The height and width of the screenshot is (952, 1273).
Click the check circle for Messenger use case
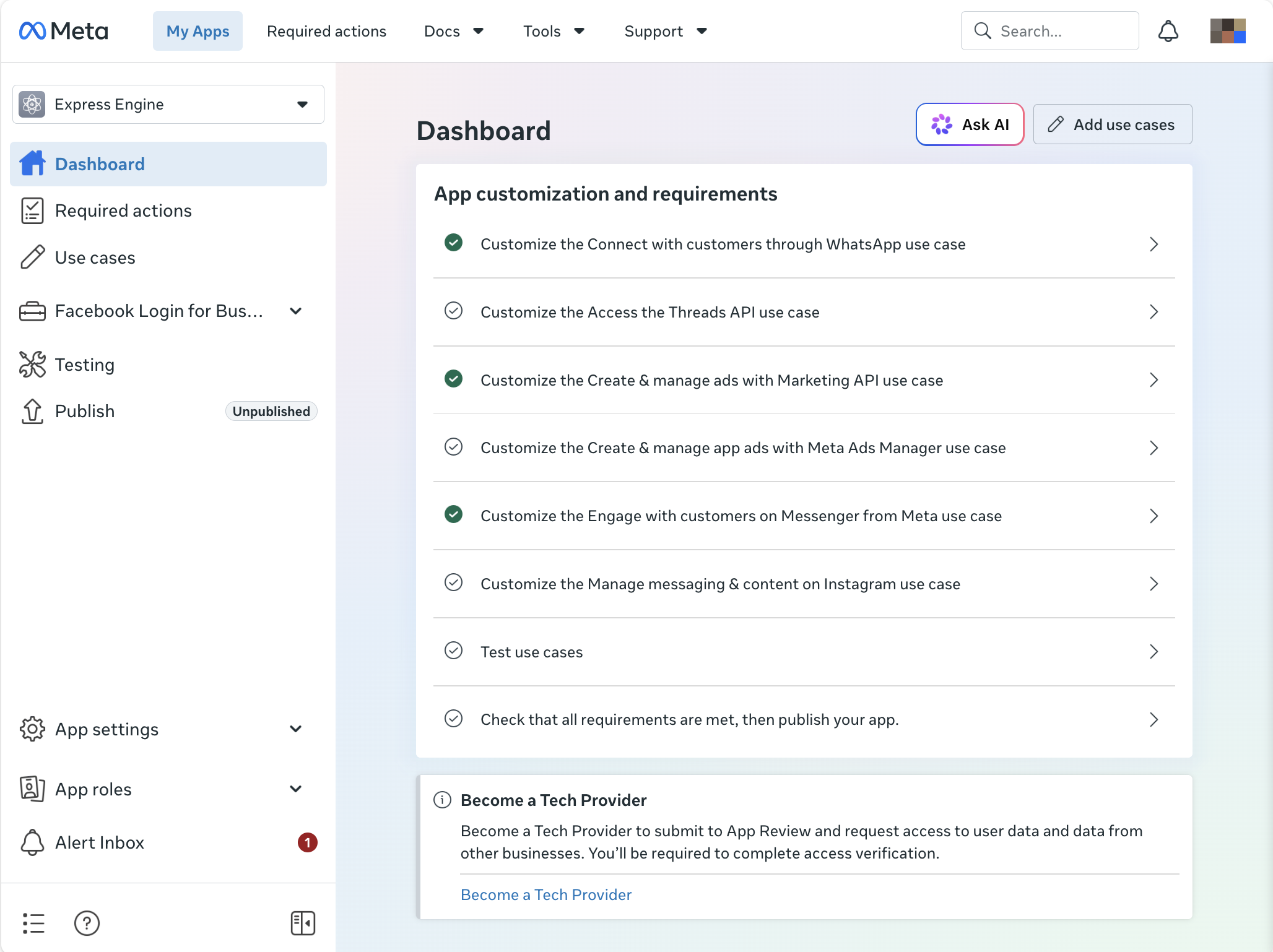(x=454, y=514)
